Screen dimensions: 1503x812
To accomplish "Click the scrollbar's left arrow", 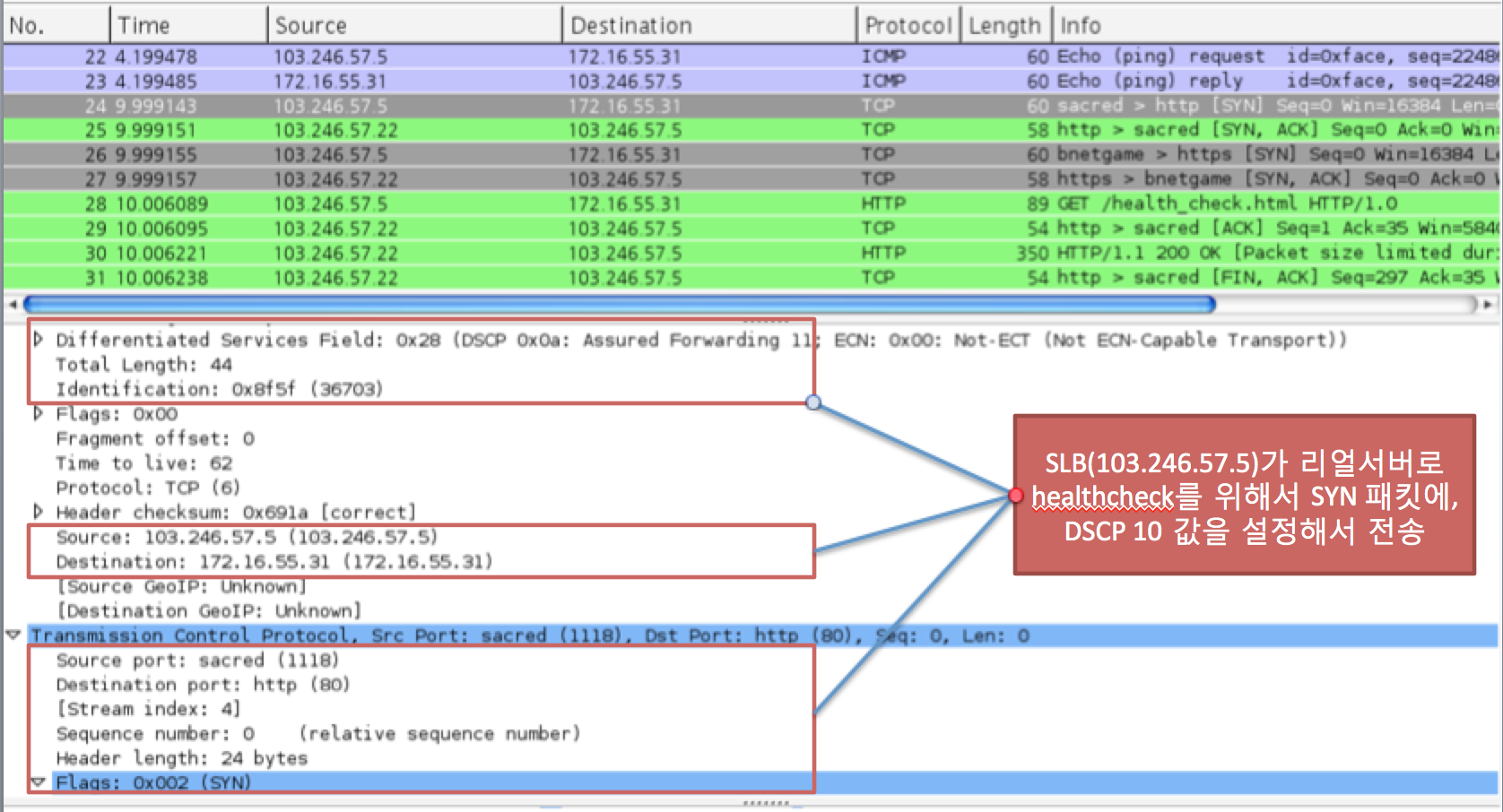I will pyautogui.click(x=13, y=305).
